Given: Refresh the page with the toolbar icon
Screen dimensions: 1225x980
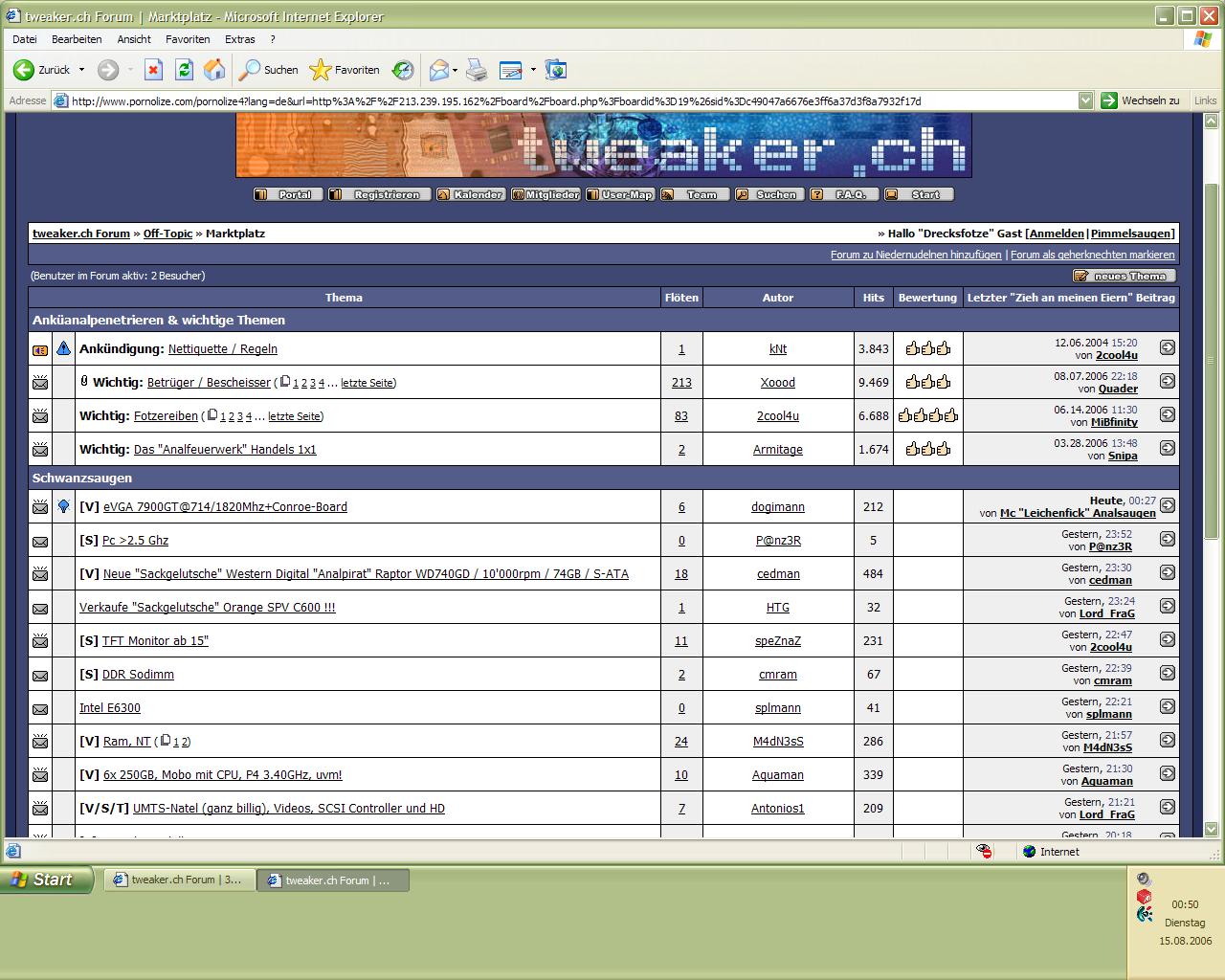Looking at the screenshot, I should click(x=184, y=70).
